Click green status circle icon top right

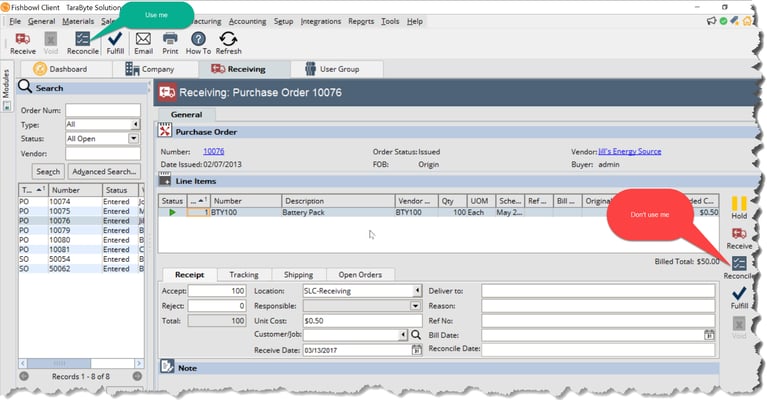click(x=723, y=21)
